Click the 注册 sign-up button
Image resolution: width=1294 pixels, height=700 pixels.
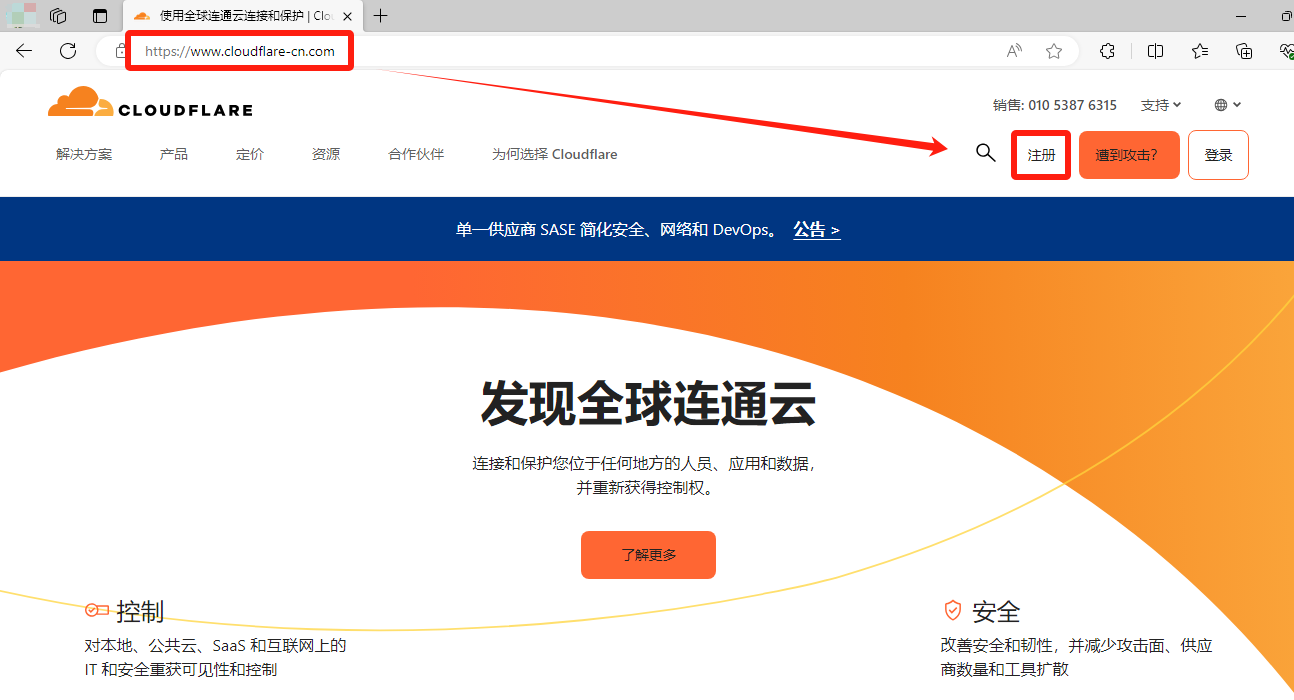point(1041,155)
